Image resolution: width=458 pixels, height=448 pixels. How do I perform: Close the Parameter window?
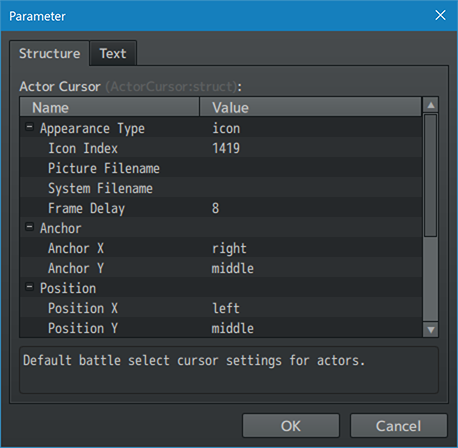[440, 15]
